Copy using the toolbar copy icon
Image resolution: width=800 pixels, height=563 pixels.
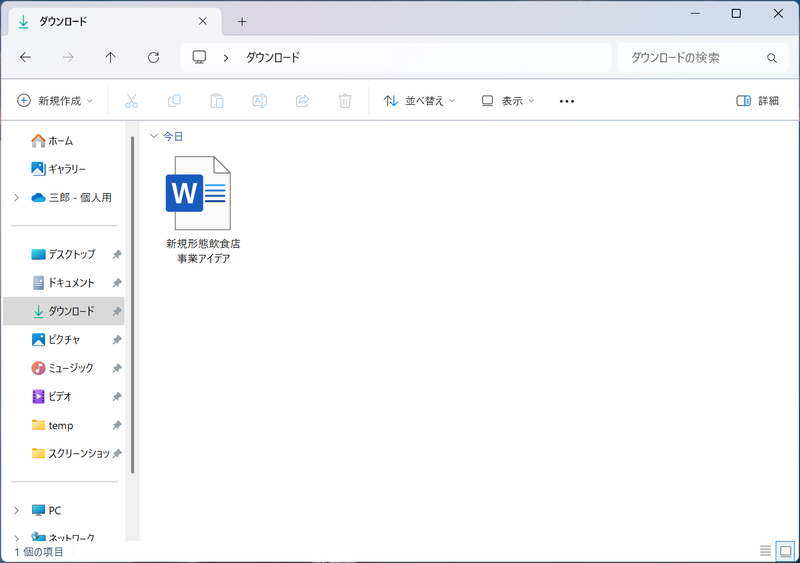point(174,101)
